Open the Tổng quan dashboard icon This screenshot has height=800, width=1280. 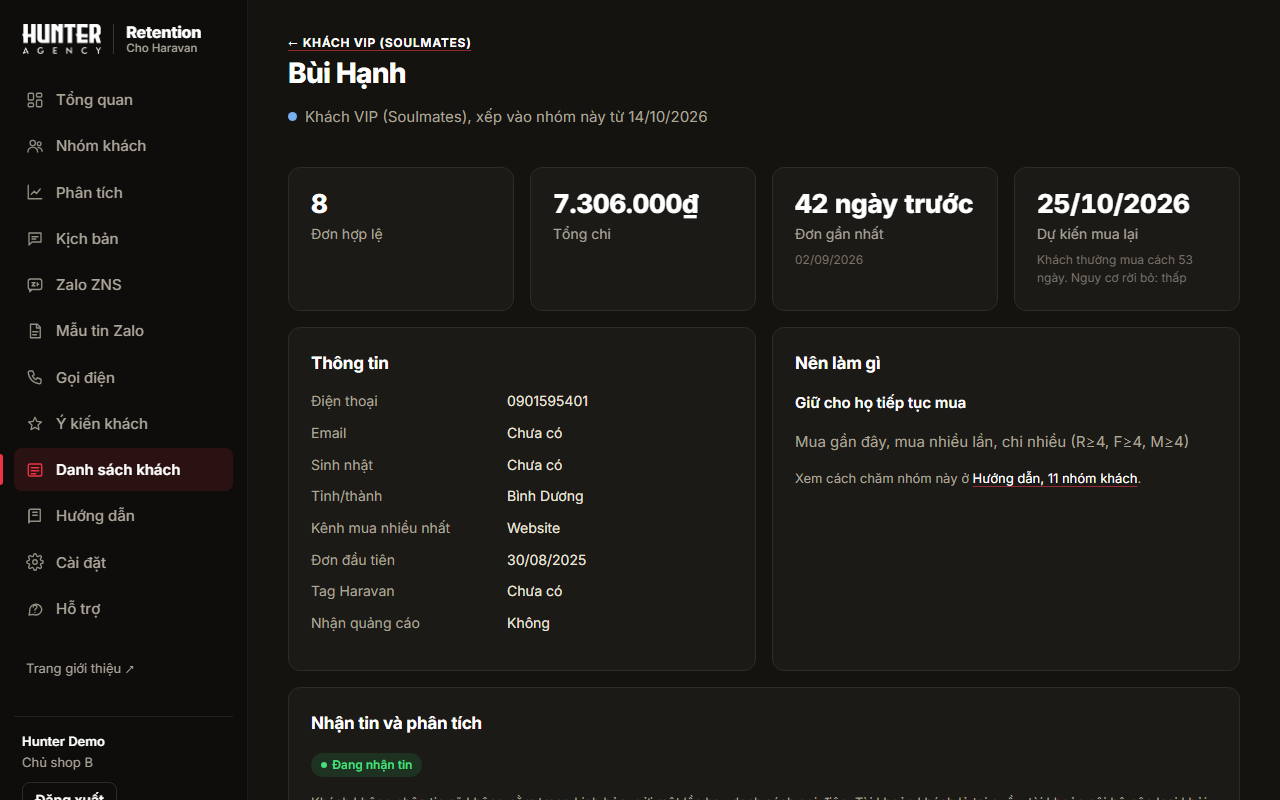coord(35,100)
